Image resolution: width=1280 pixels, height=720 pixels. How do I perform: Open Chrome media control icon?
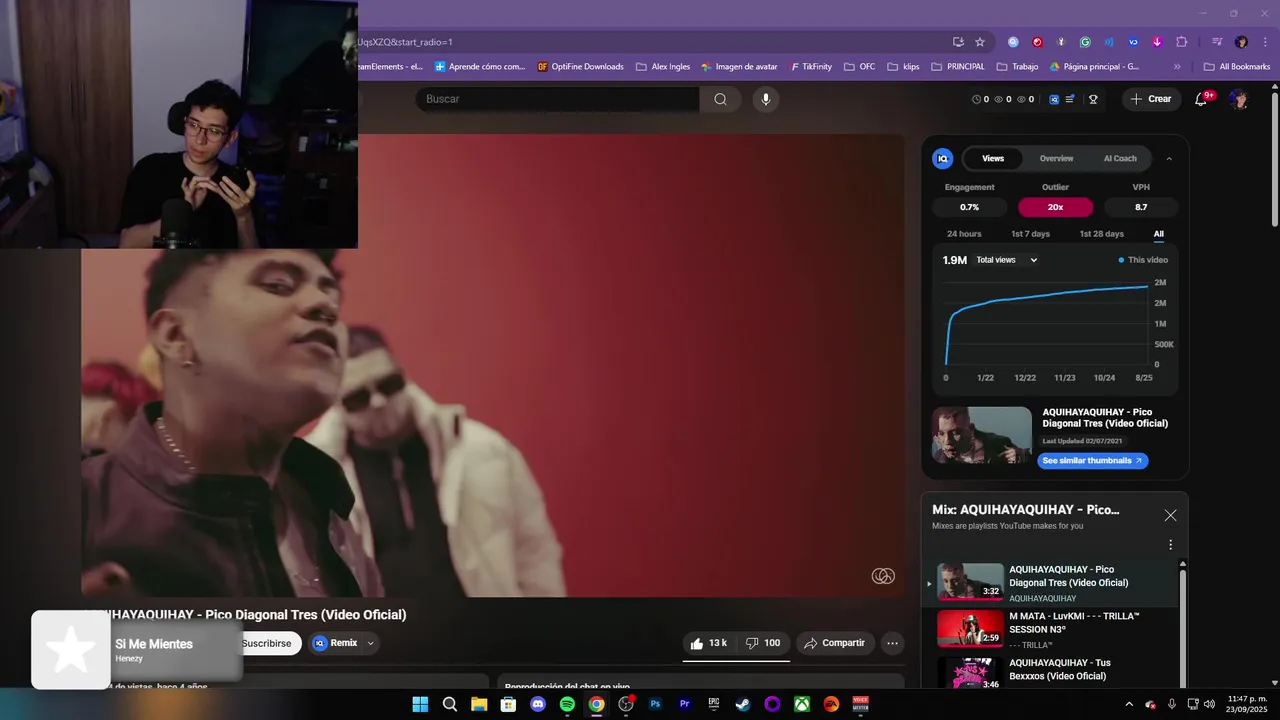(1217, 42)
